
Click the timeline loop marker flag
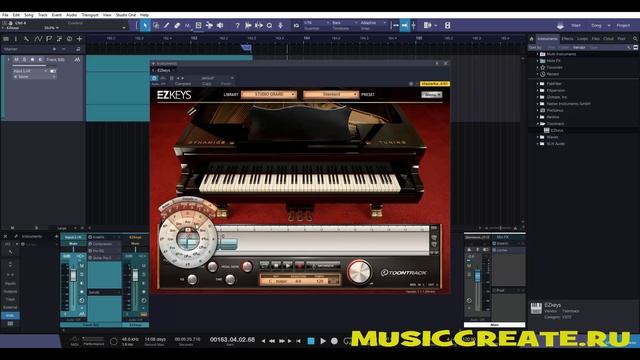coord(246,48)
